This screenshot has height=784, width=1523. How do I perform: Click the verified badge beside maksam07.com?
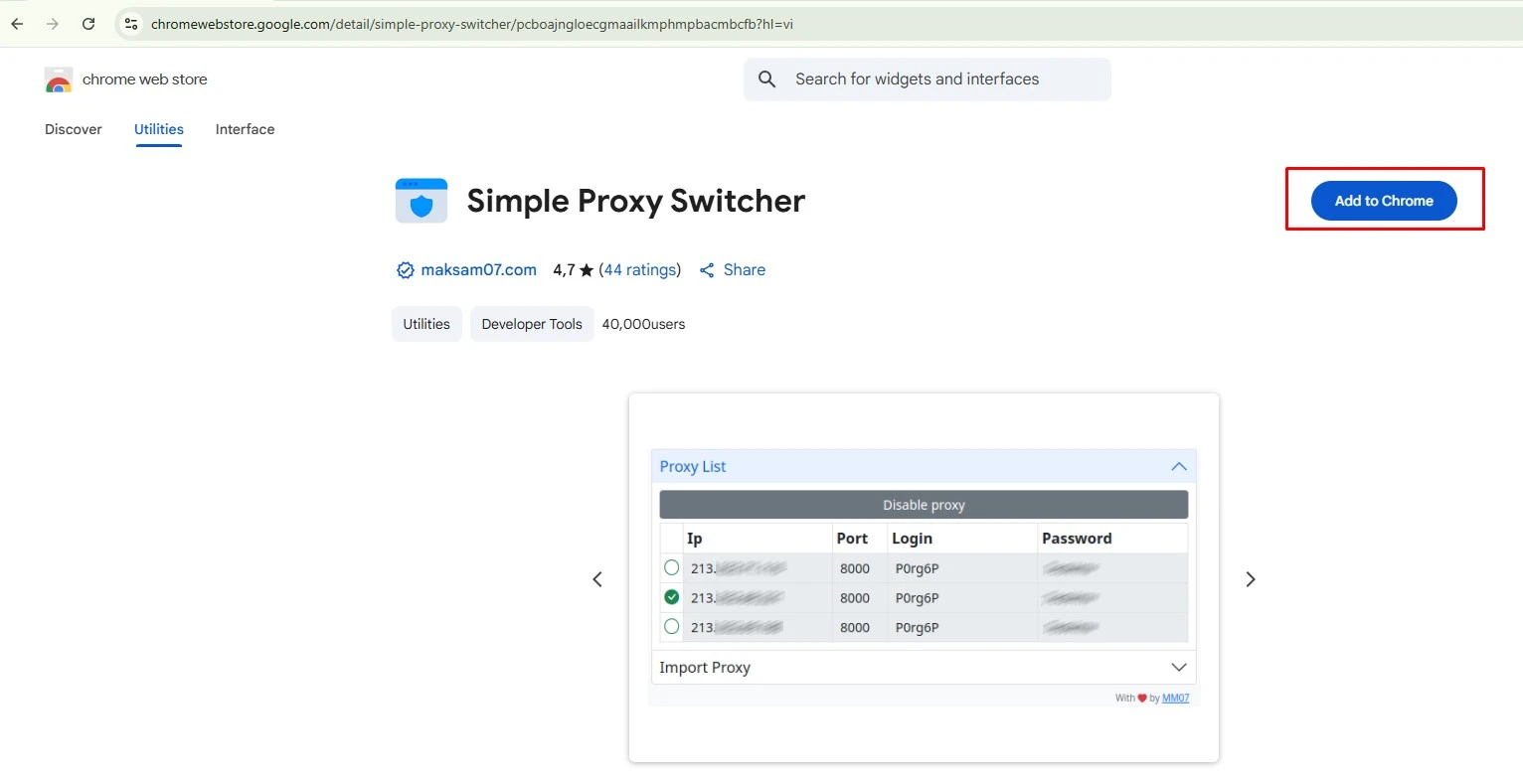pos(405,270)
